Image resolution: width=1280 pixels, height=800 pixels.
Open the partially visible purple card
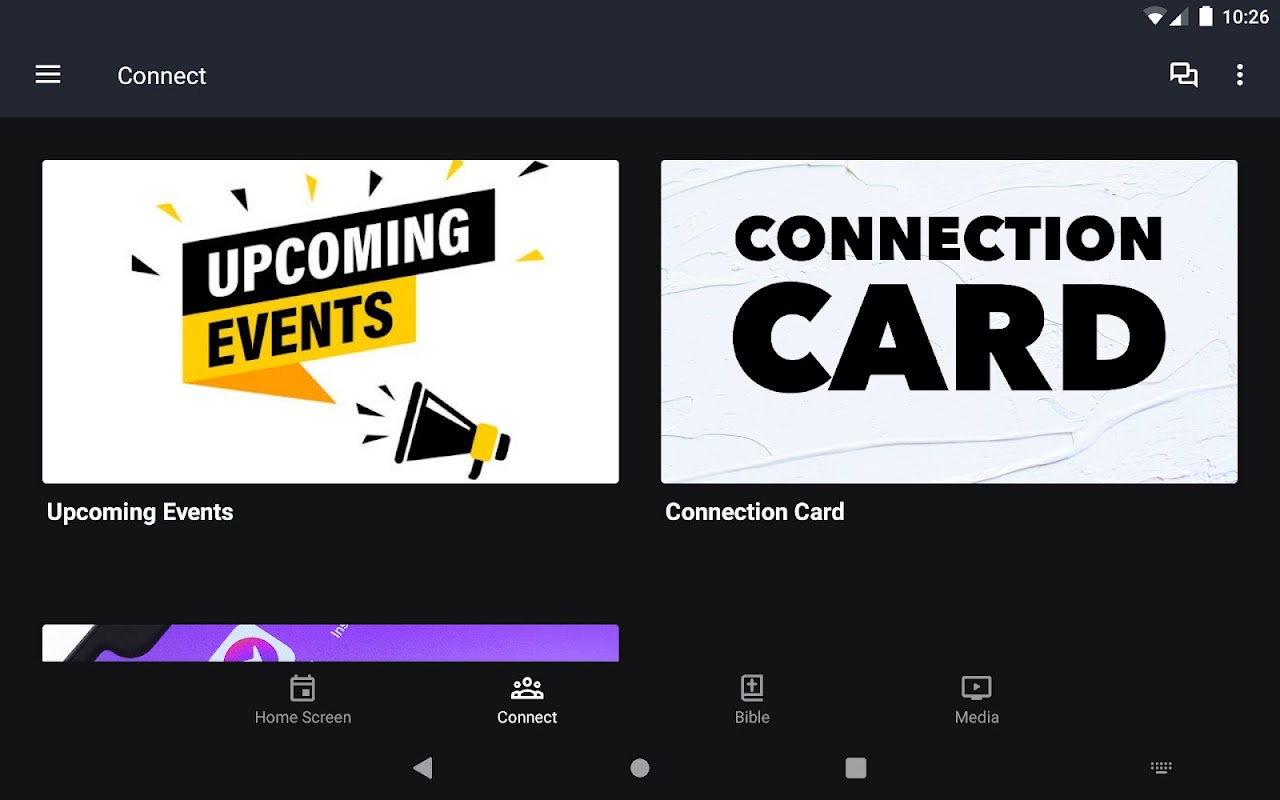(330, 643)
